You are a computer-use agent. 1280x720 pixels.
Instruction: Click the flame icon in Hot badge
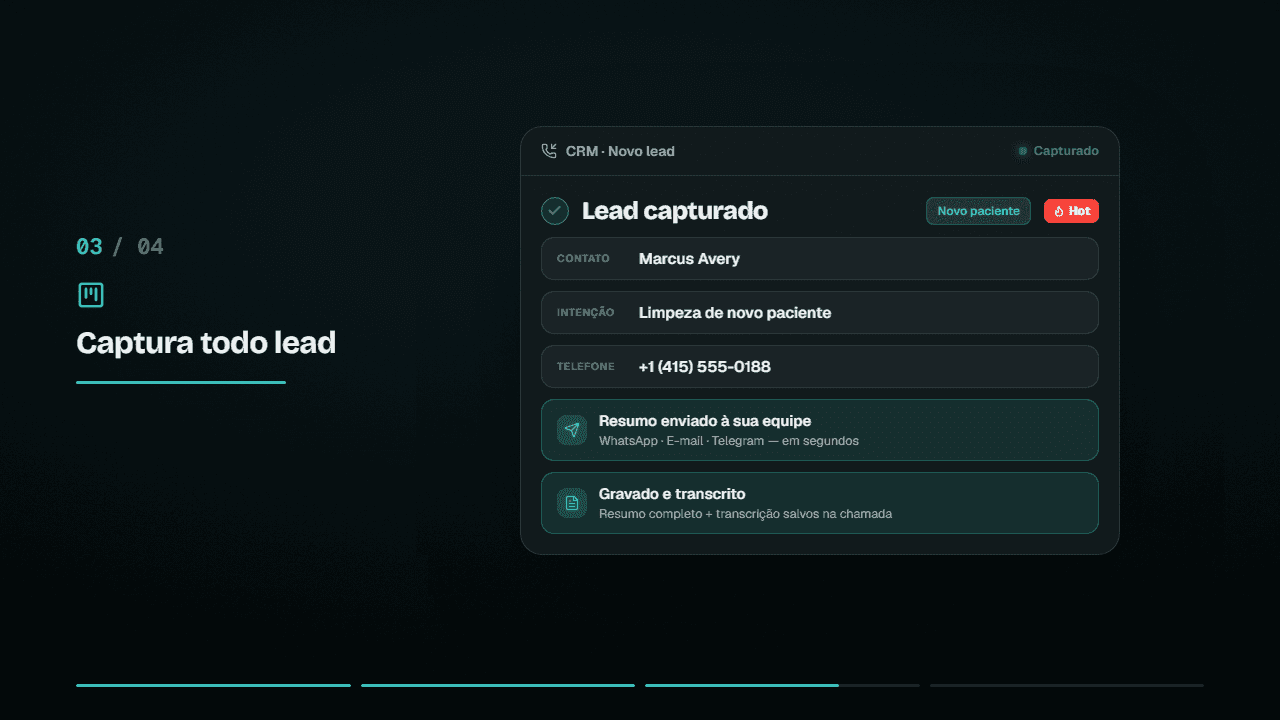pyautogui.click(x=1059, y=211)
